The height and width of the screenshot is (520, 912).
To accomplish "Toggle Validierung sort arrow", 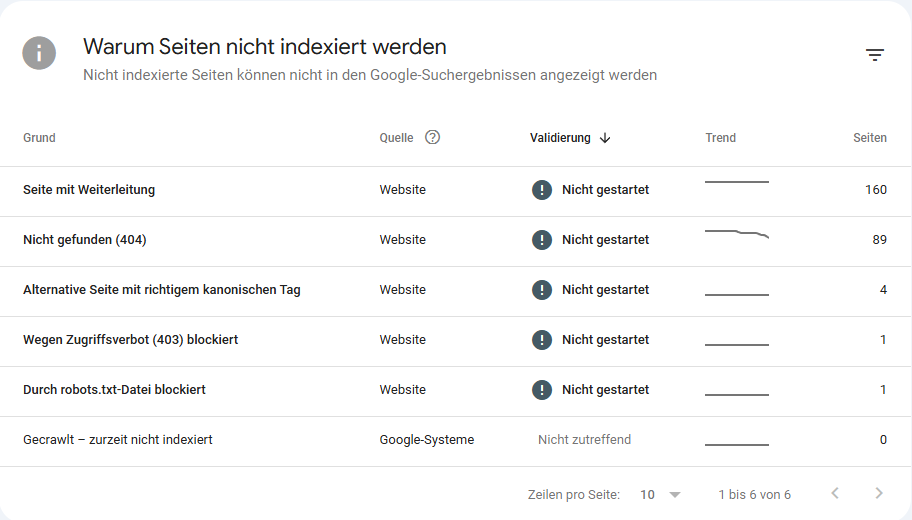I will 605,138.
